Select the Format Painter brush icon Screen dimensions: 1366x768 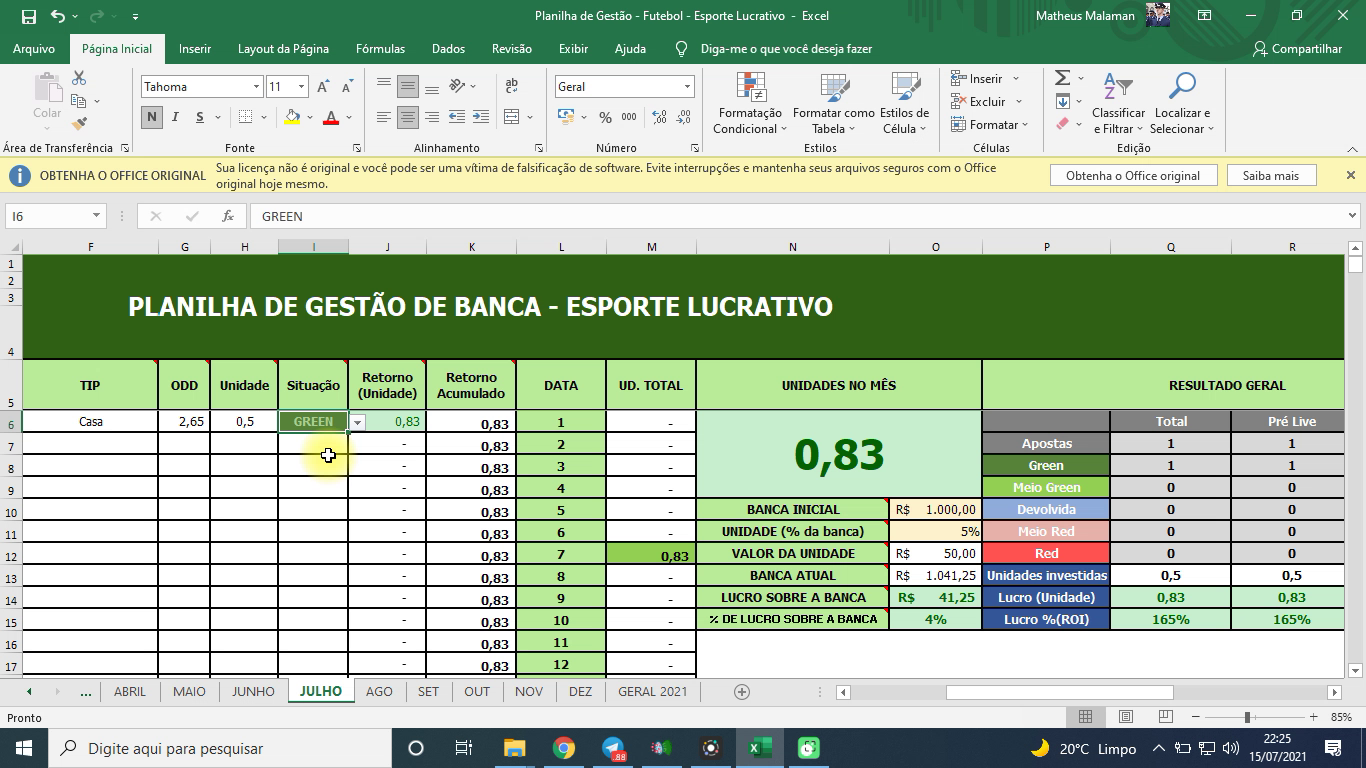pyautogui.click(x=79, y=124)
